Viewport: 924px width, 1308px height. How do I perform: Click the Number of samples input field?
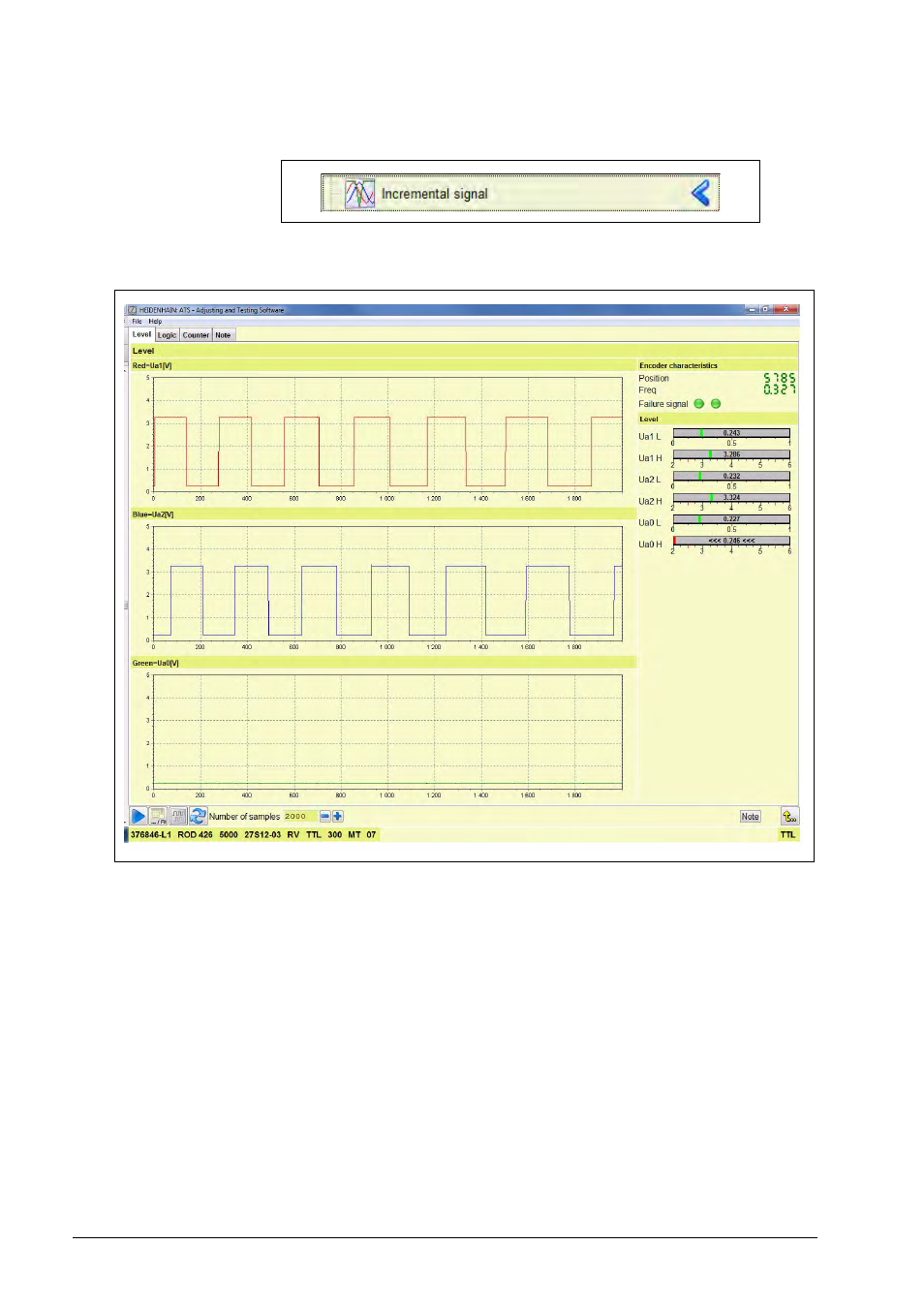coord(299,817)
